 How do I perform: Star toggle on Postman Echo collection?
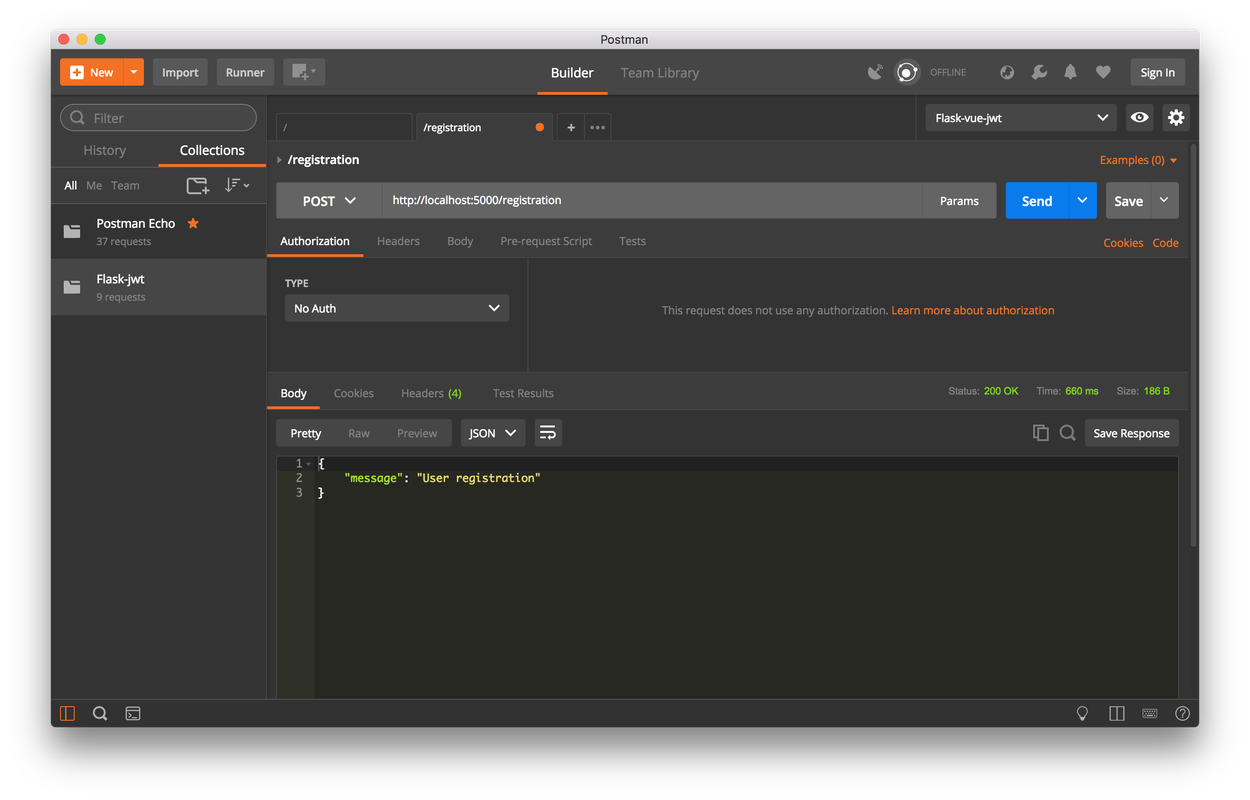point(193,223)
